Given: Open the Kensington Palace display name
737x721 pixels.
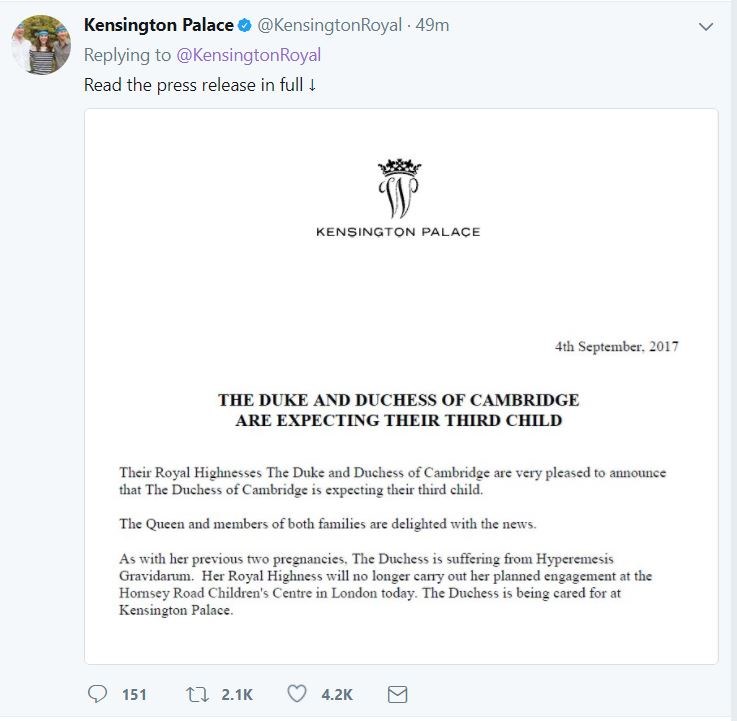Looking at the screenshot, I should [x=159, y=25].
